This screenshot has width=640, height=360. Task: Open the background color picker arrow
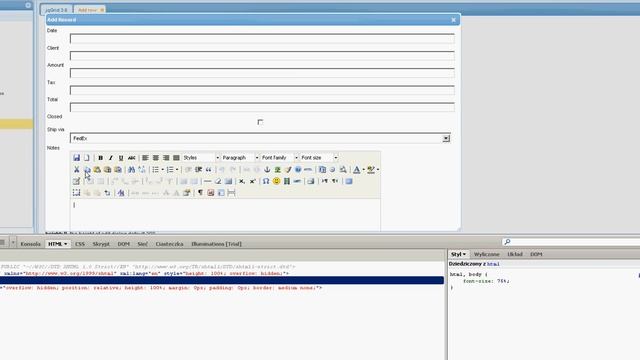(x=378, y=169)
